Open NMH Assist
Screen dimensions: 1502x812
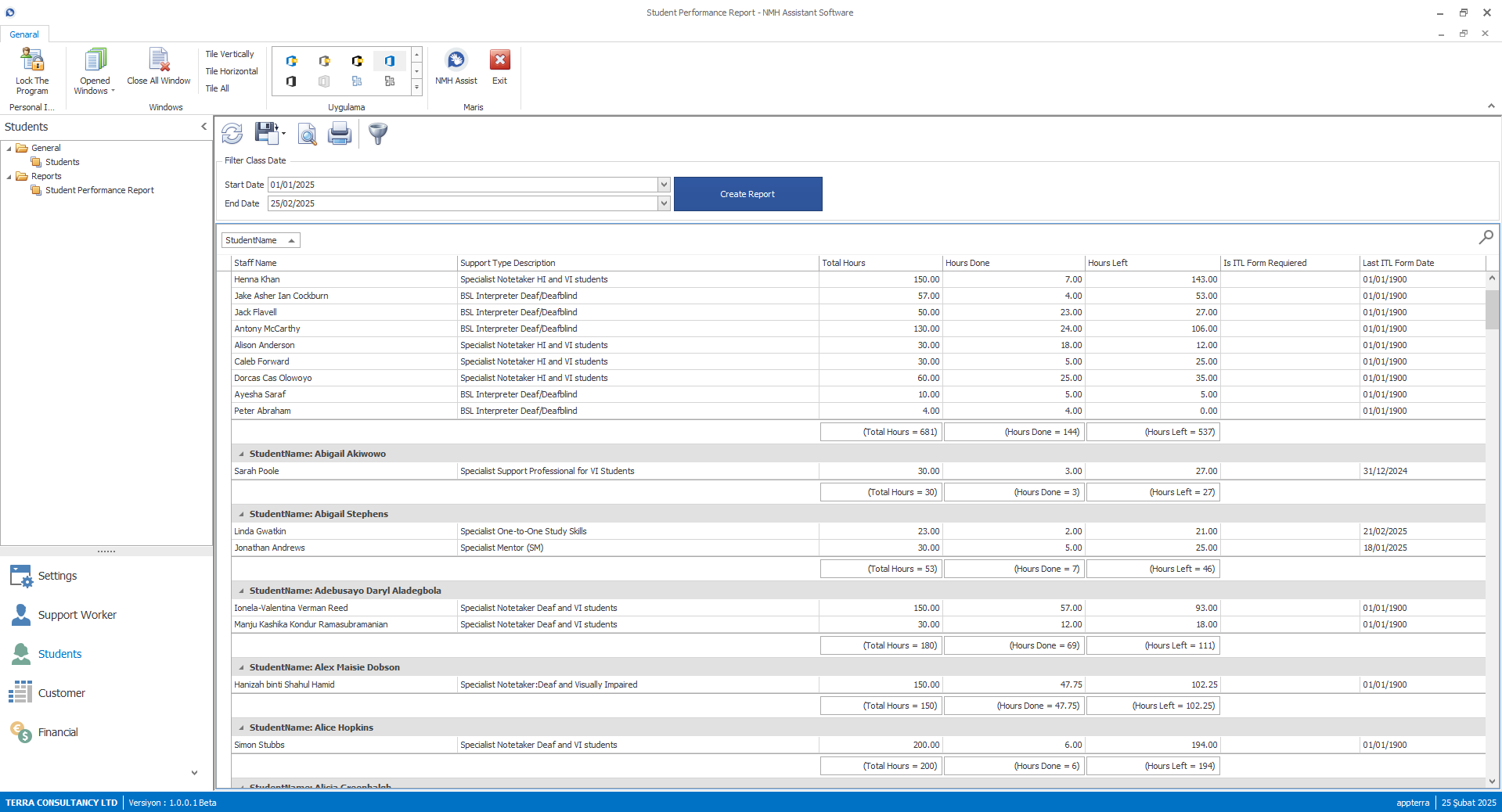click(x=456, y=68)
